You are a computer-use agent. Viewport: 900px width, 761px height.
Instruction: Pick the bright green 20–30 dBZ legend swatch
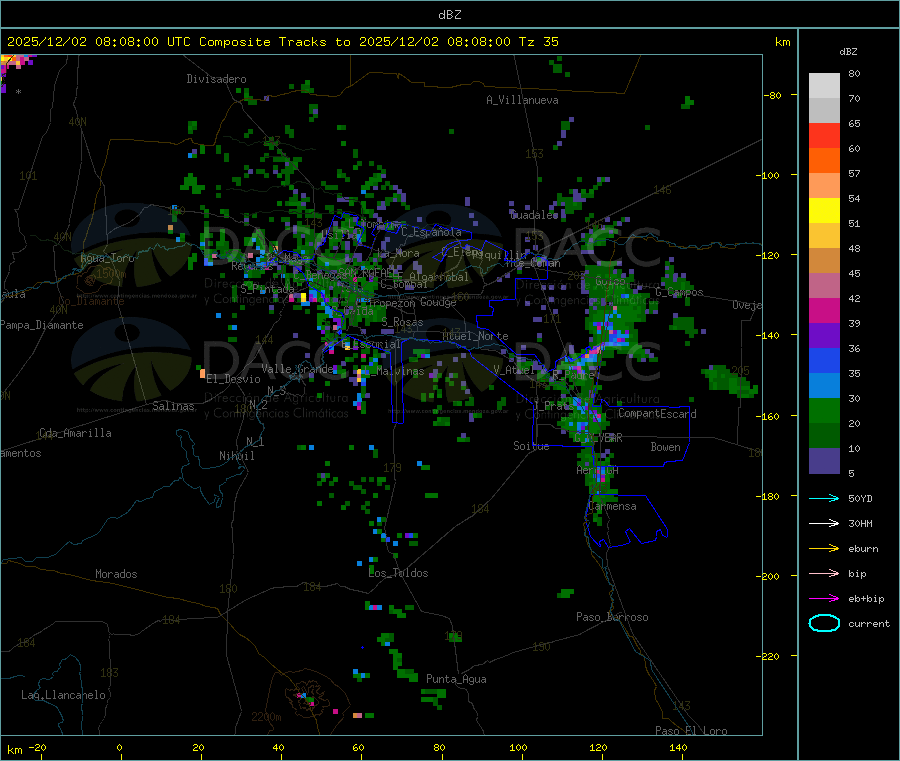coord(824,410)
